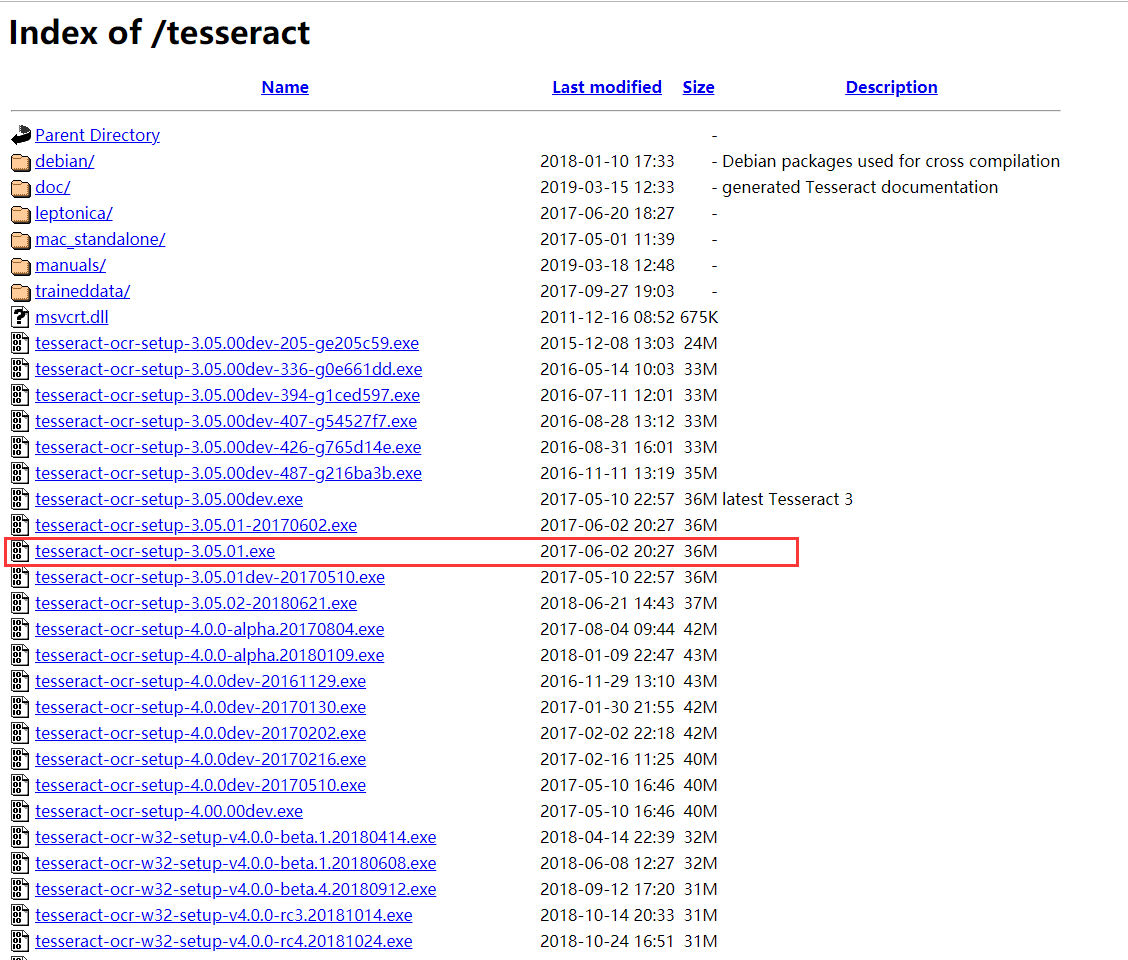Click the folder icon next to leptonica/
The width and height of the screenshot is (1128, 960).
[x=21, y=214]
